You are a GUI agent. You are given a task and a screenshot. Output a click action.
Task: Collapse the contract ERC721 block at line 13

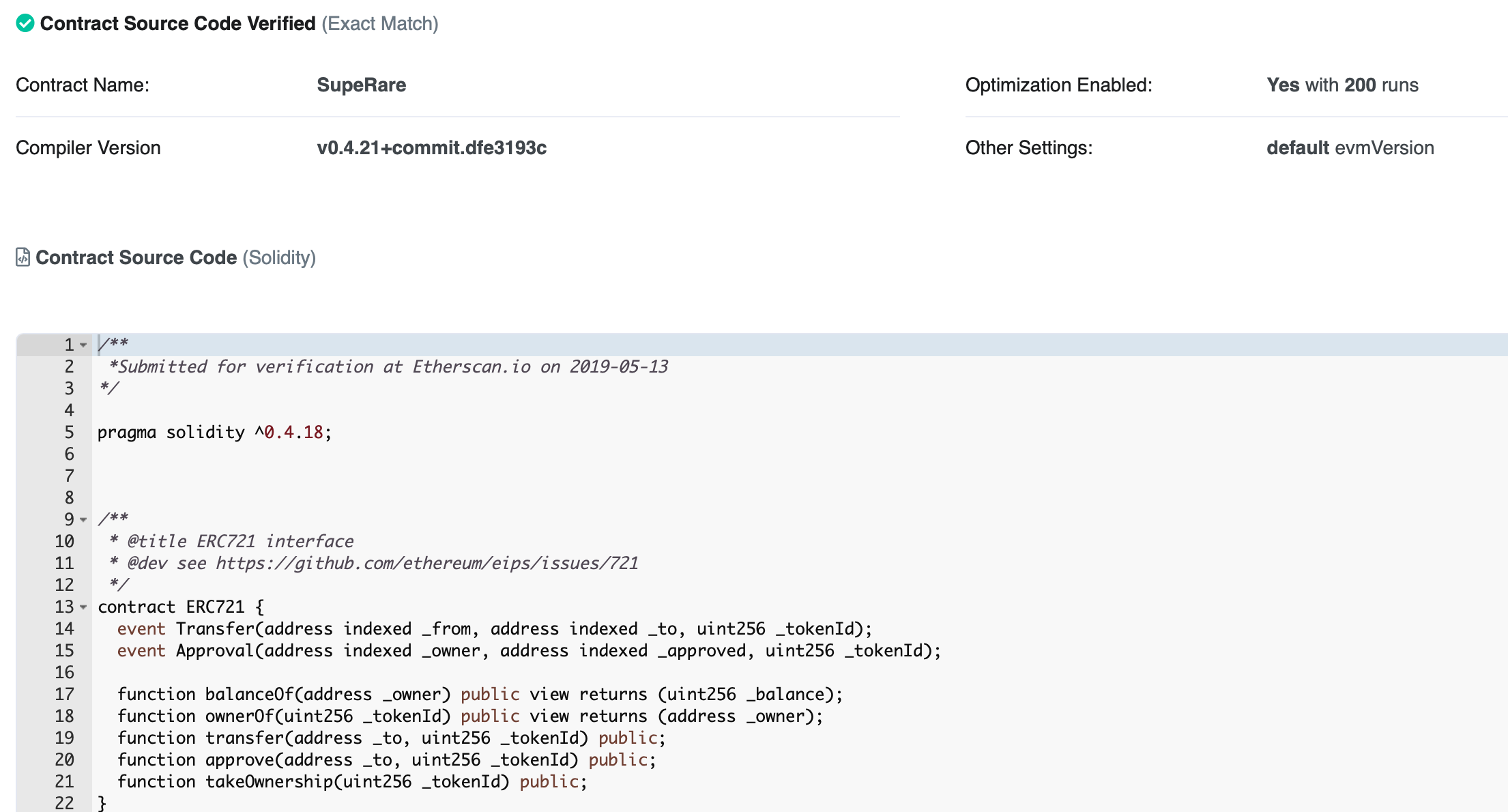tap(83, 607)
